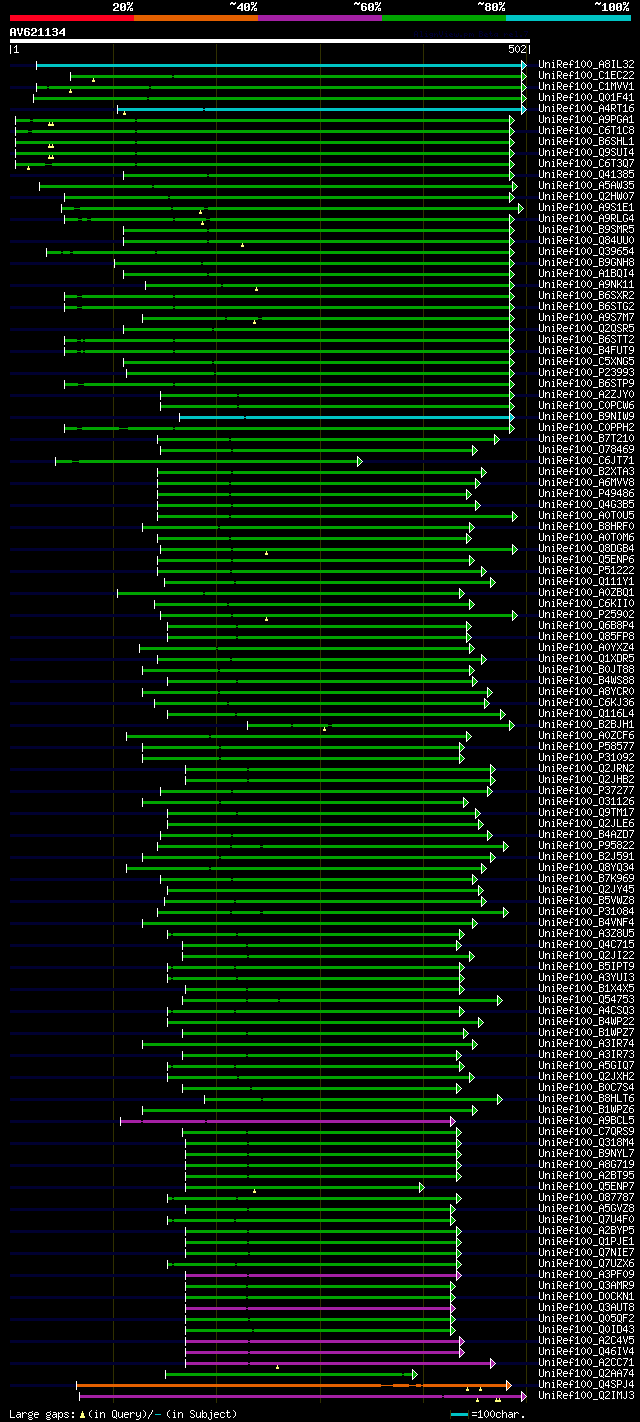
Task: Click the cyan alignment bar for UniRef100_A4RT16
Action: pyautogui.click(x=322, y=109)
